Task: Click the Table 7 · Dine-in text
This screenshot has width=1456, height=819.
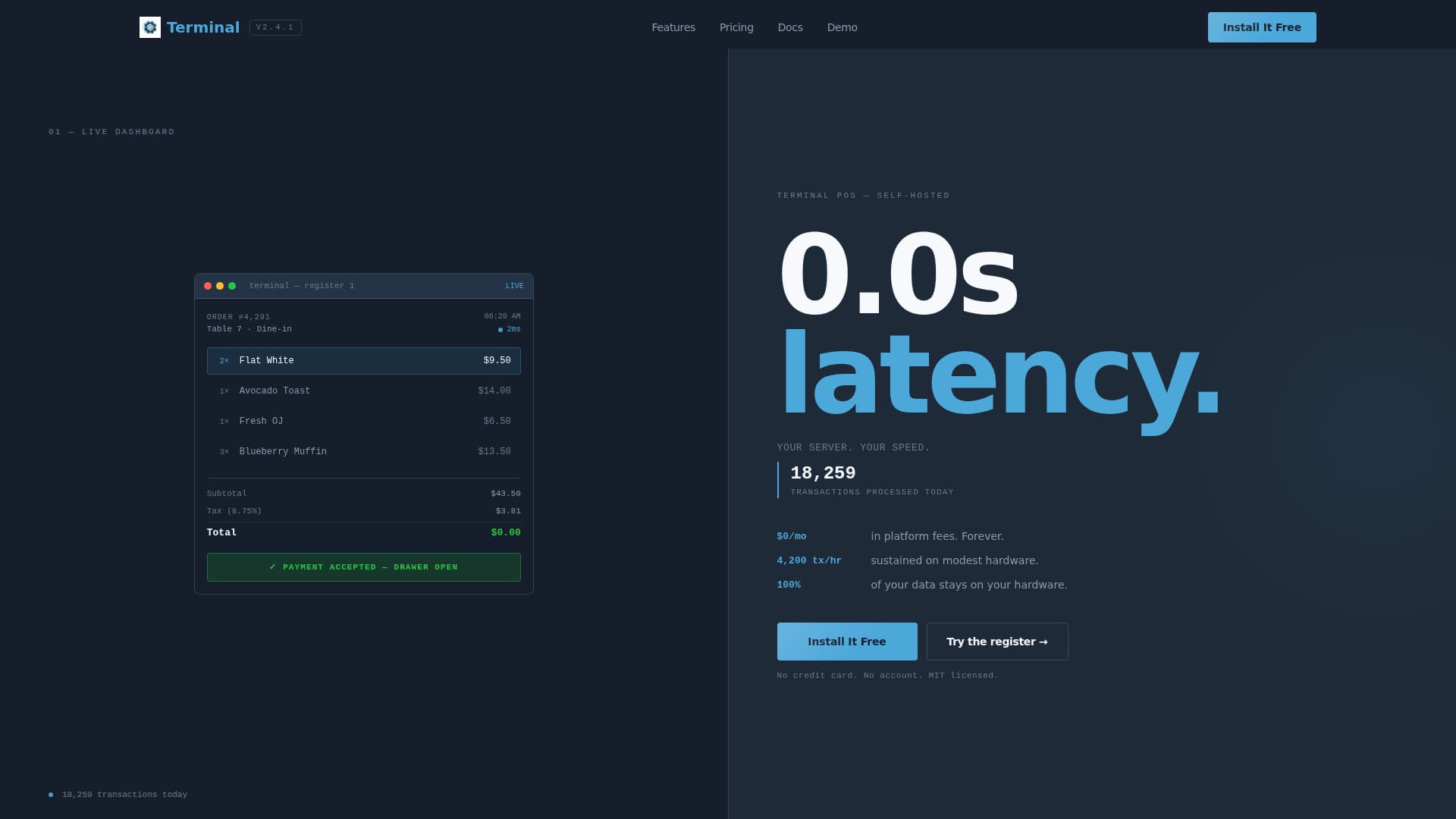Action: point(249,329)
